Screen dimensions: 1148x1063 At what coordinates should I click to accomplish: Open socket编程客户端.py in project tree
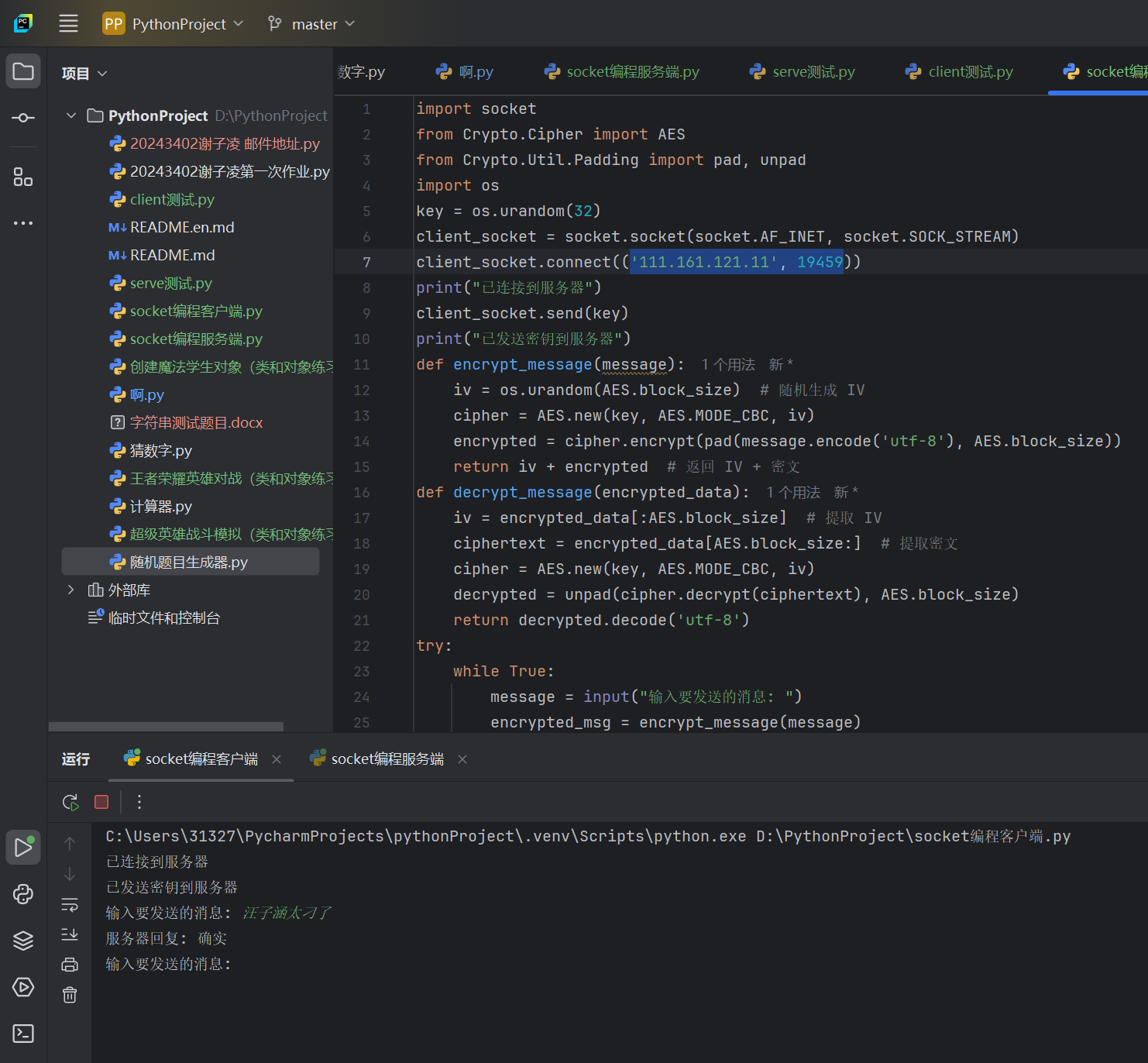186,311
